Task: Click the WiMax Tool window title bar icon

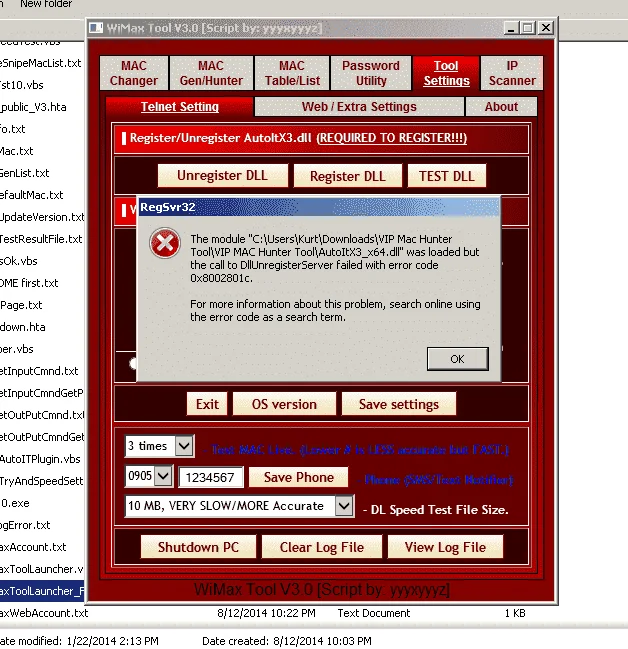Action: click(96, 28)
